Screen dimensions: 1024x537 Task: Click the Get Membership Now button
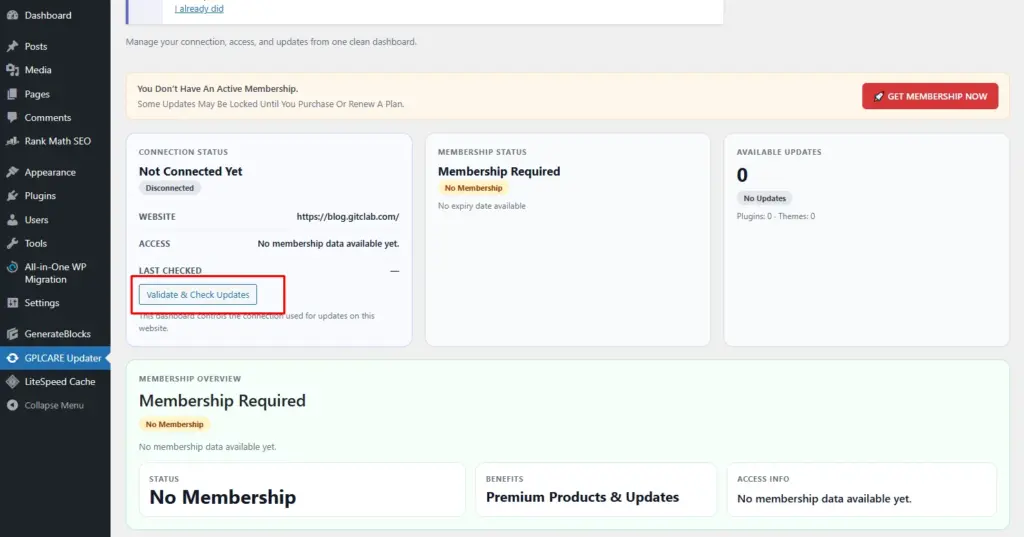point(930,96)
